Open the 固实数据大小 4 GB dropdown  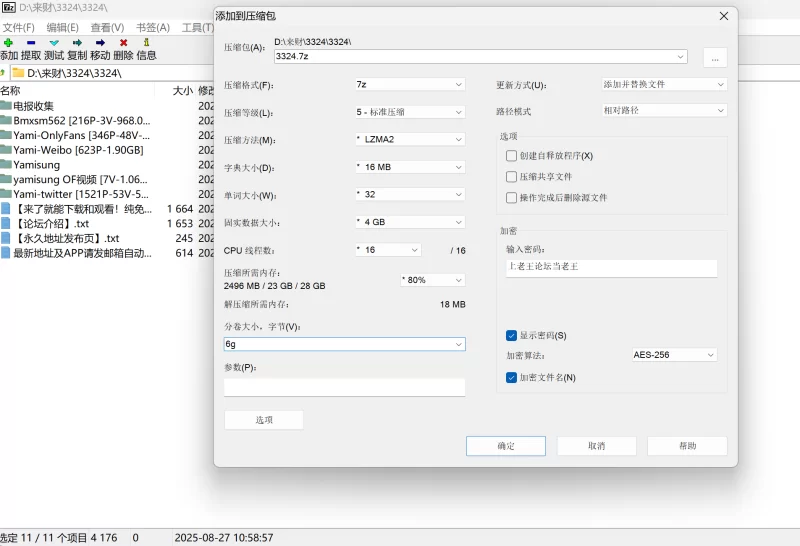click(x=410, y=222)
